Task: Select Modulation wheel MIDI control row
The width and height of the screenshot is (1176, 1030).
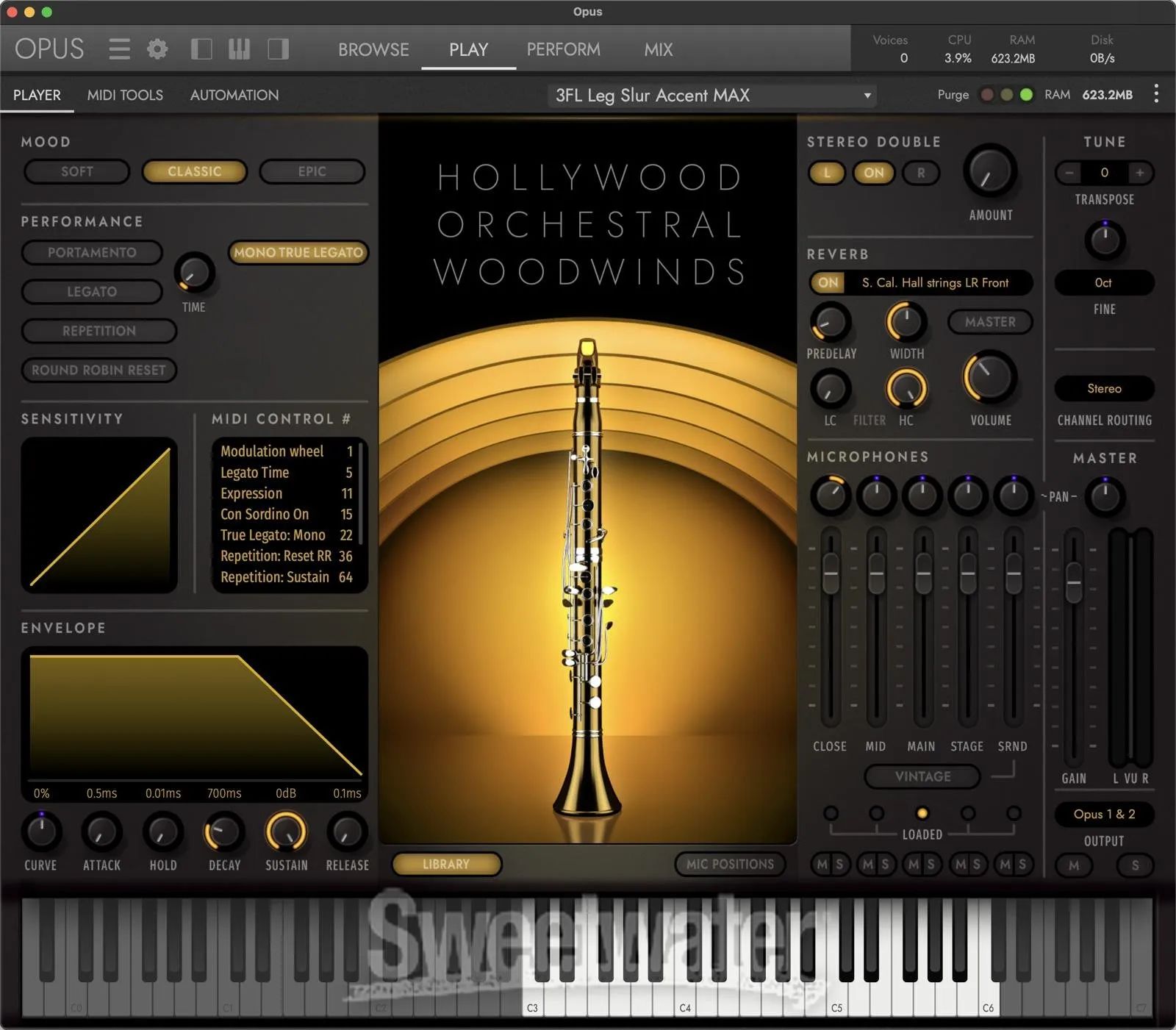Action: [287, 451]
